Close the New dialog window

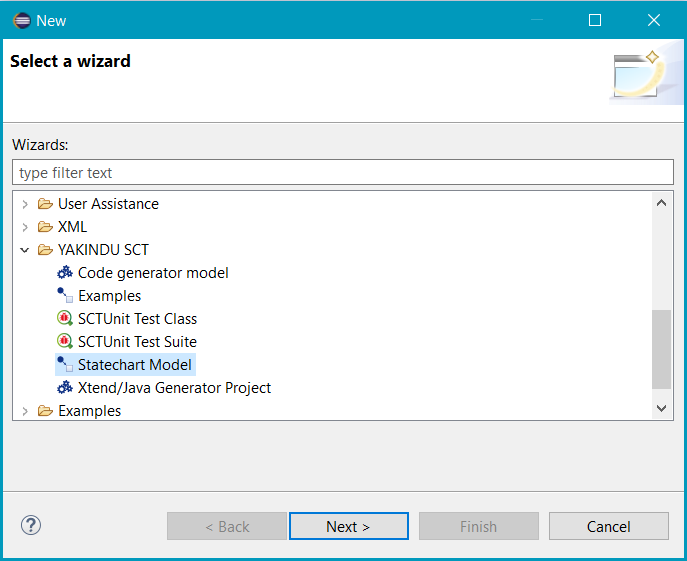pyautogui.click(x=654, y=20)
